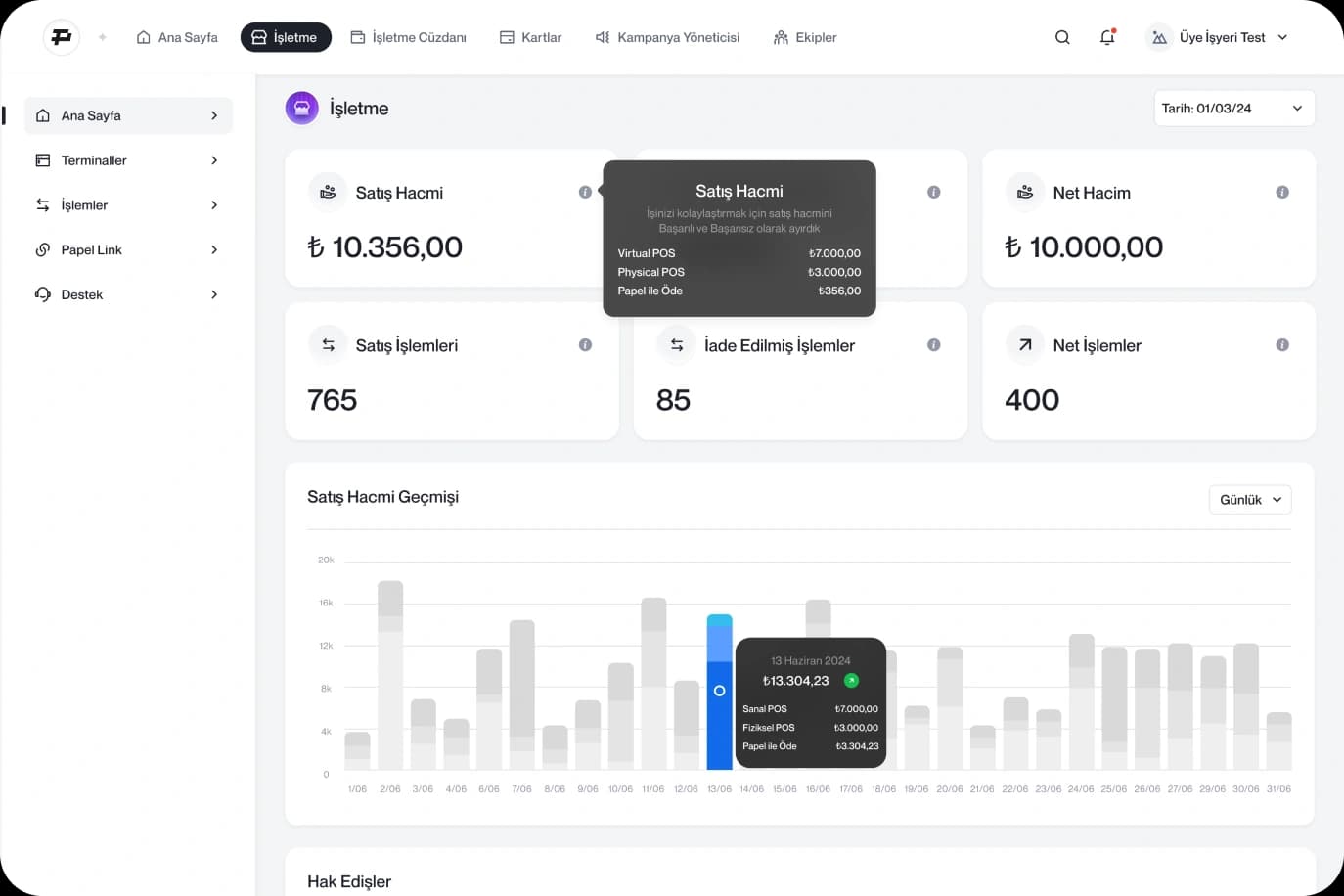Click the 7/06 chart bar
The height and width of the screenshot is (896, 1344).
(522, 694)
